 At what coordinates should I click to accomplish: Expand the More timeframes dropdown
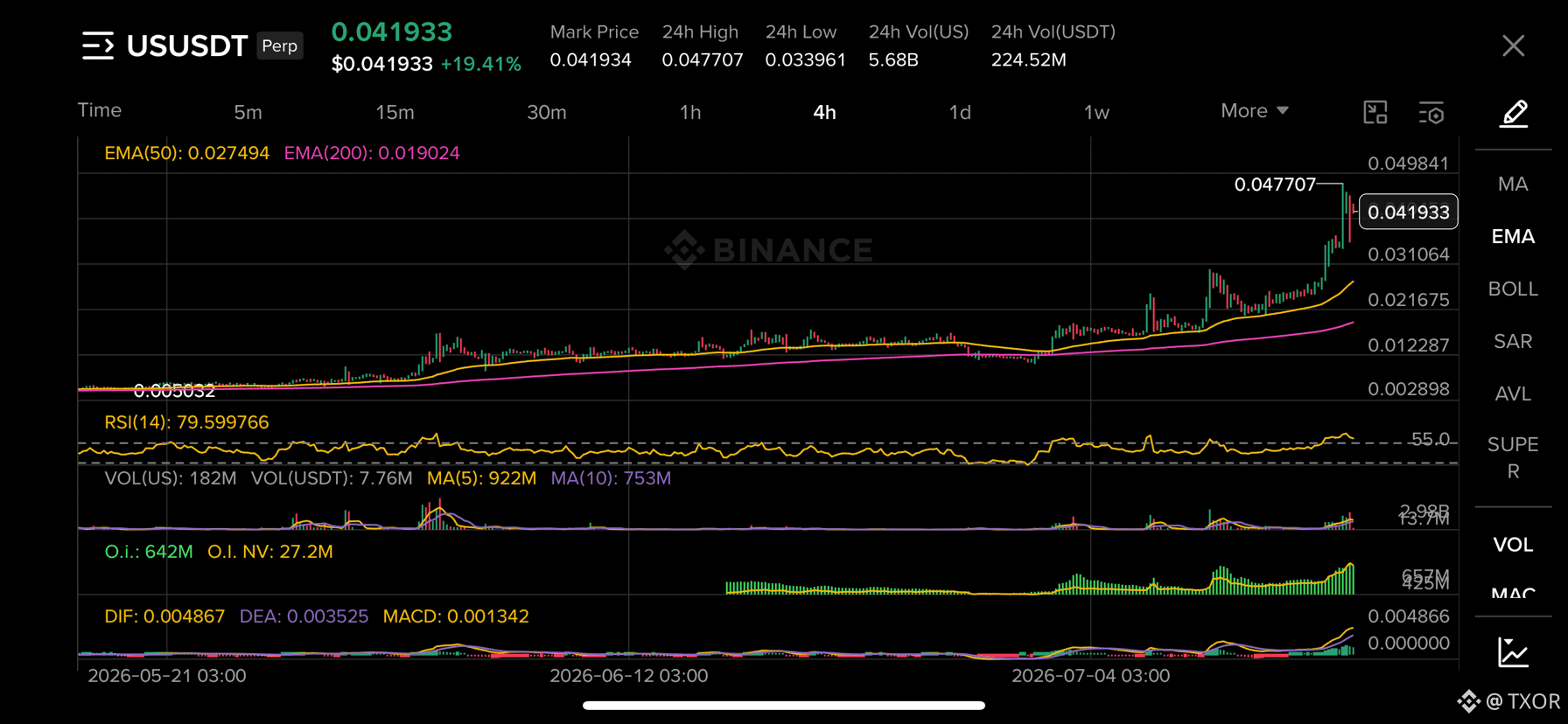click(x=1255, y=111)
